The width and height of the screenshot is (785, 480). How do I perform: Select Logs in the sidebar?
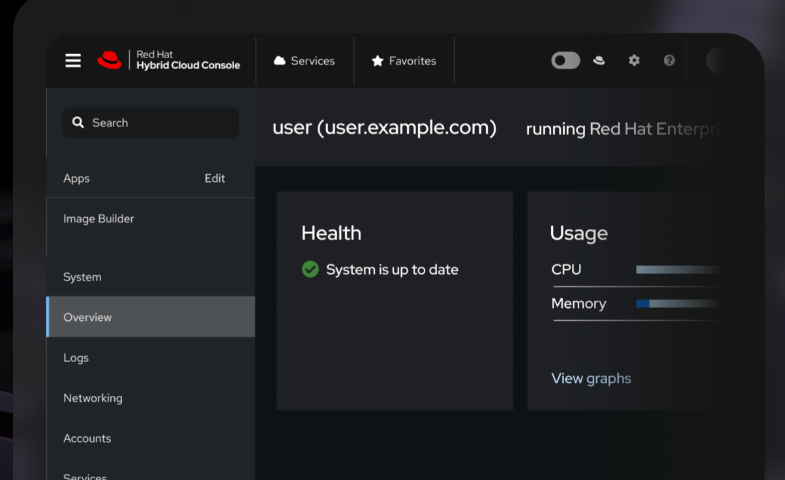[x=76, y=358]
